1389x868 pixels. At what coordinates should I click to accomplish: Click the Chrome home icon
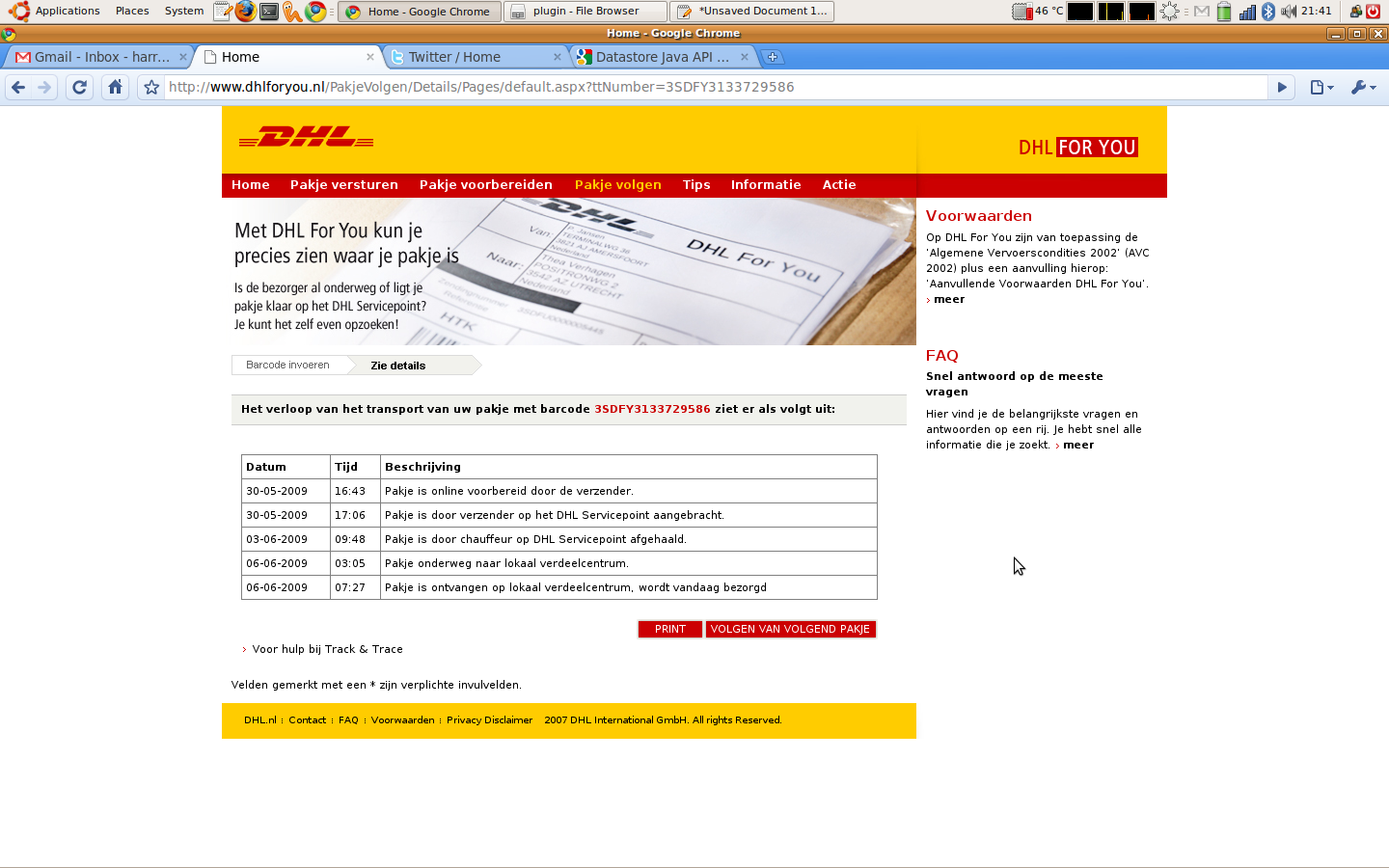pos(115,87)
